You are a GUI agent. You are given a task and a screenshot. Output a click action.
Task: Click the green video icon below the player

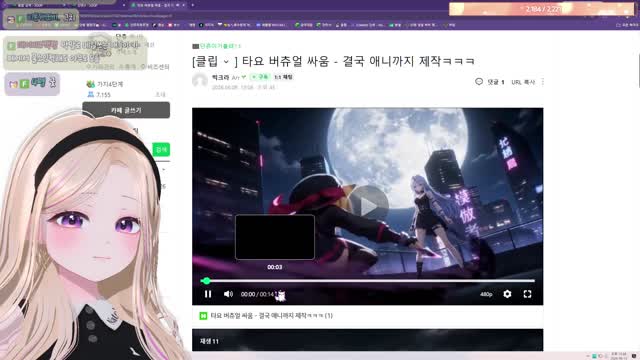click(x=203, y=316)
